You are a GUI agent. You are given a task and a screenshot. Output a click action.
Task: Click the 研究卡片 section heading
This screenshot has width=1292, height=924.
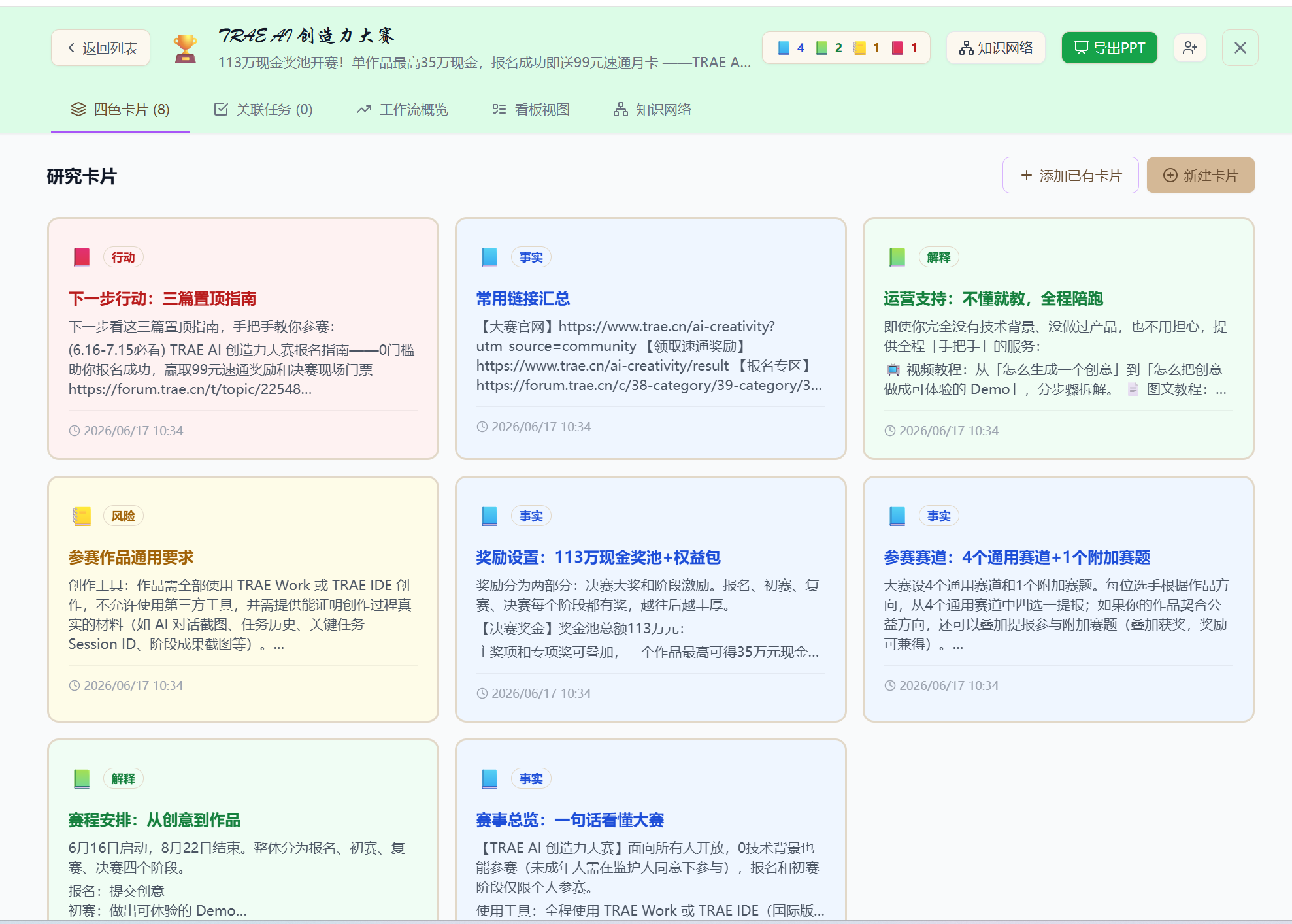[82, 176]
